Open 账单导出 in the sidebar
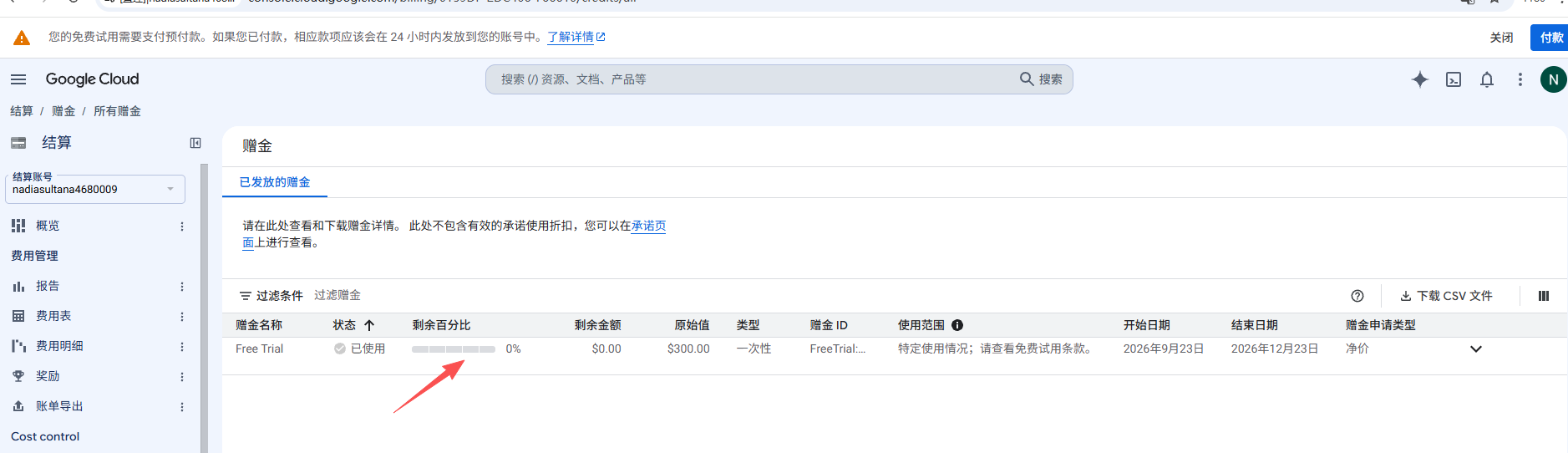The image size is (1568, 453). pos(59,406)
